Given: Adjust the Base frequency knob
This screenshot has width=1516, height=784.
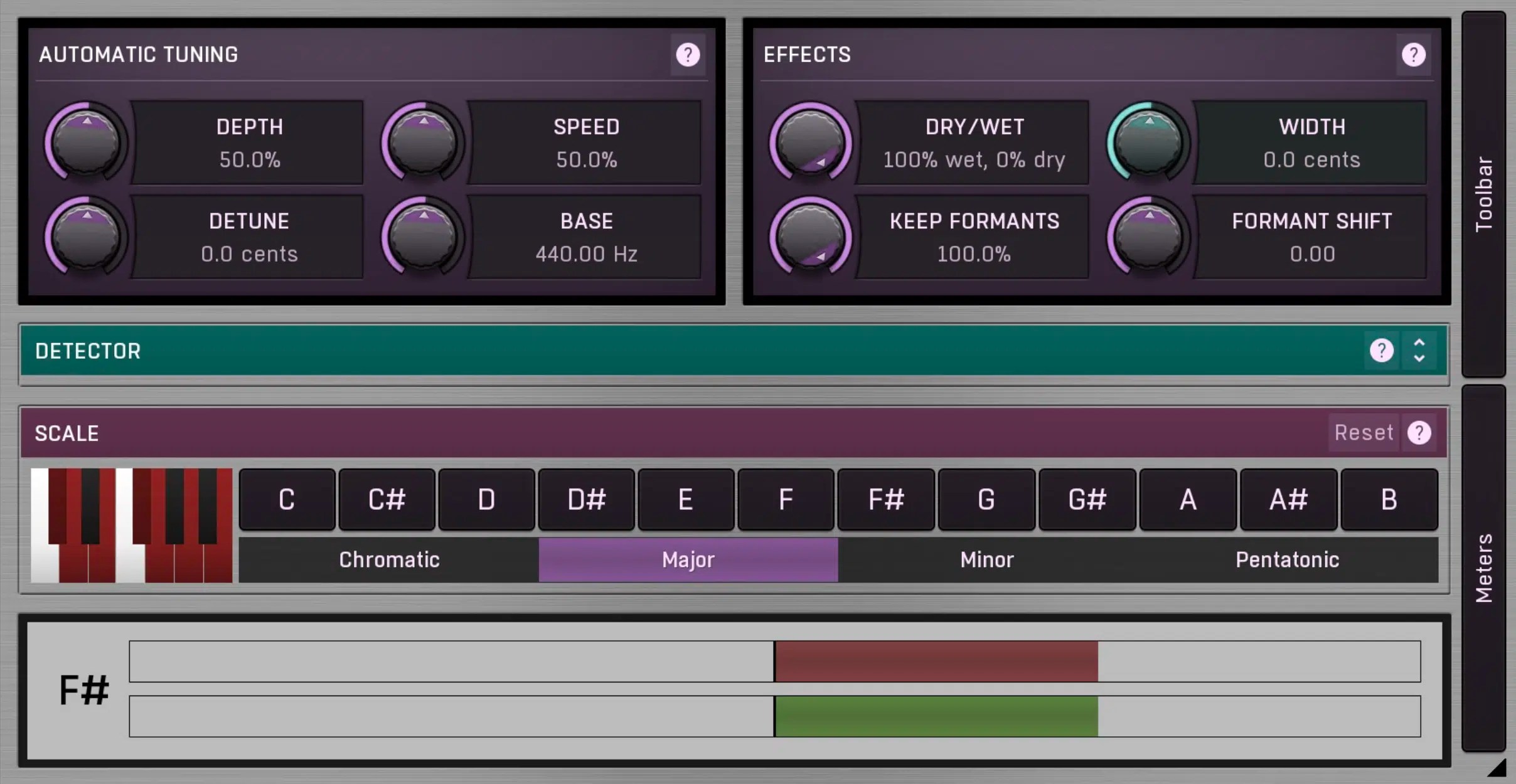Looking at the screenshot, I should coord(422,237).
